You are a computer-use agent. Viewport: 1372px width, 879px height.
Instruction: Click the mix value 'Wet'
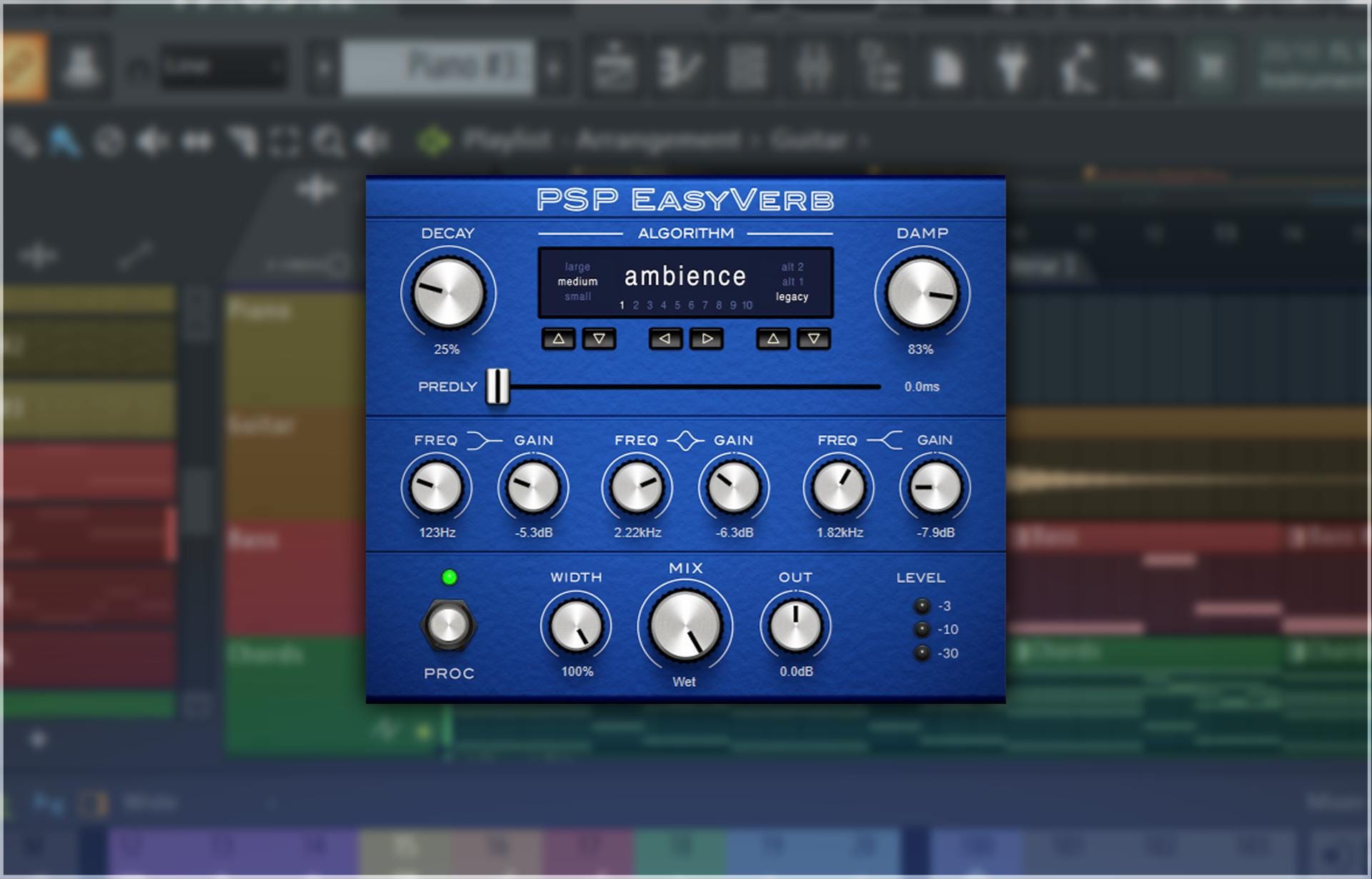point(684,682)
